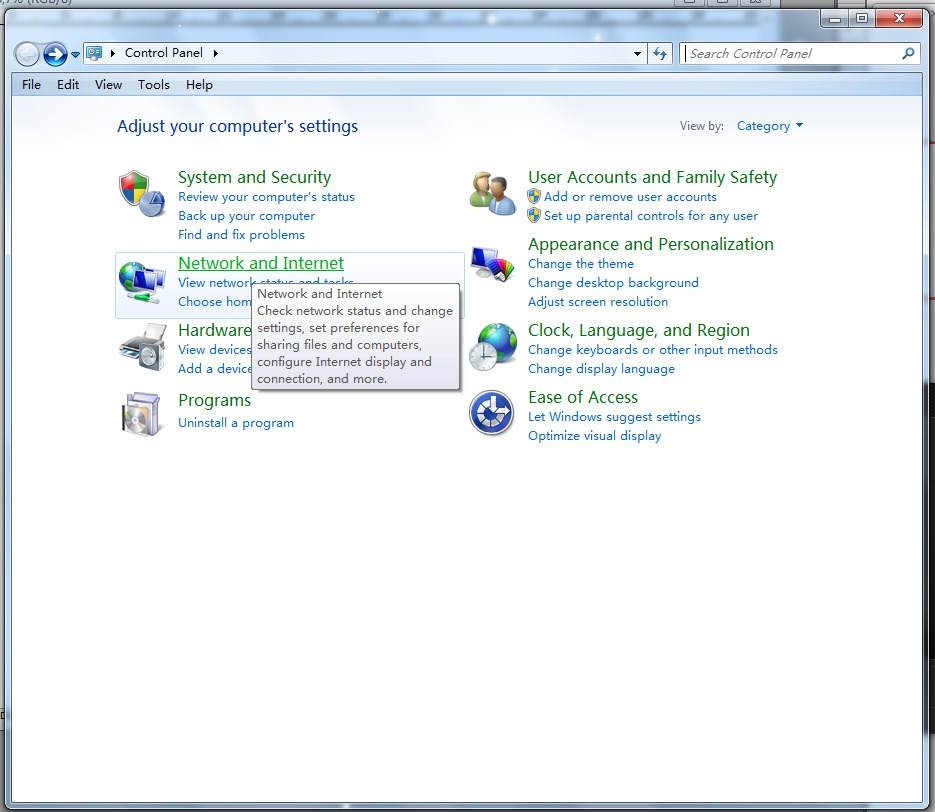Open the recent pages dropdown arrow
The image size is (935, 812).
coord(75,55)
